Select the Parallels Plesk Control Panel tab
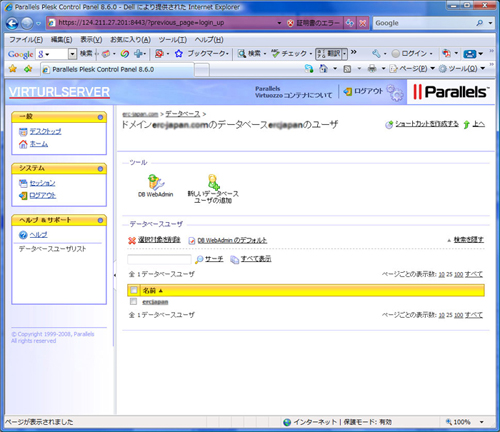Viewport: 500px width, 432px height. [117, 69]
